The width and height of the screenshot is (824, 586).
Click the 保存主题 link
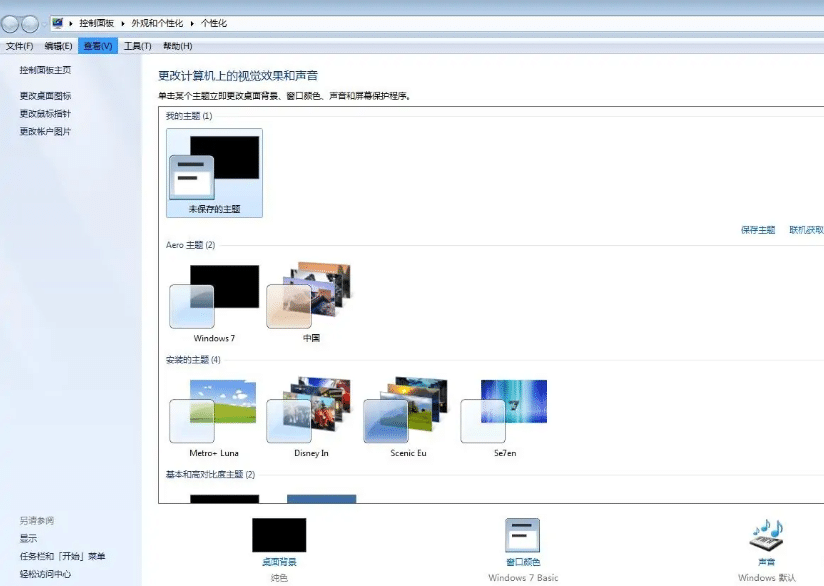click(x=758, y=229)
